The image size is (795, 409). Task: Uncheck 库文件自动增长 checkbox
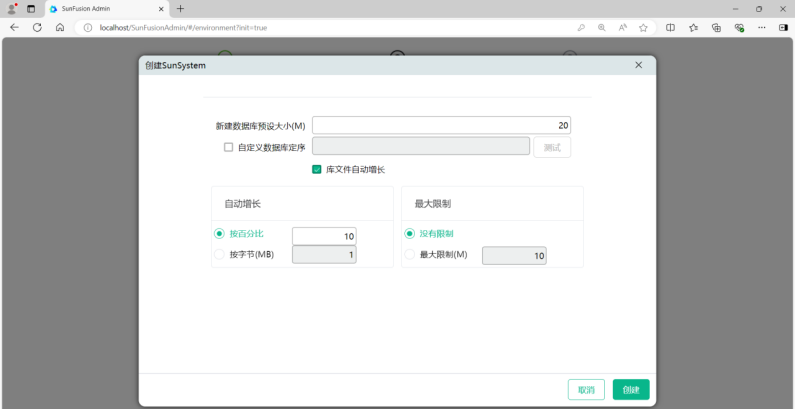[x=317, y=170]
